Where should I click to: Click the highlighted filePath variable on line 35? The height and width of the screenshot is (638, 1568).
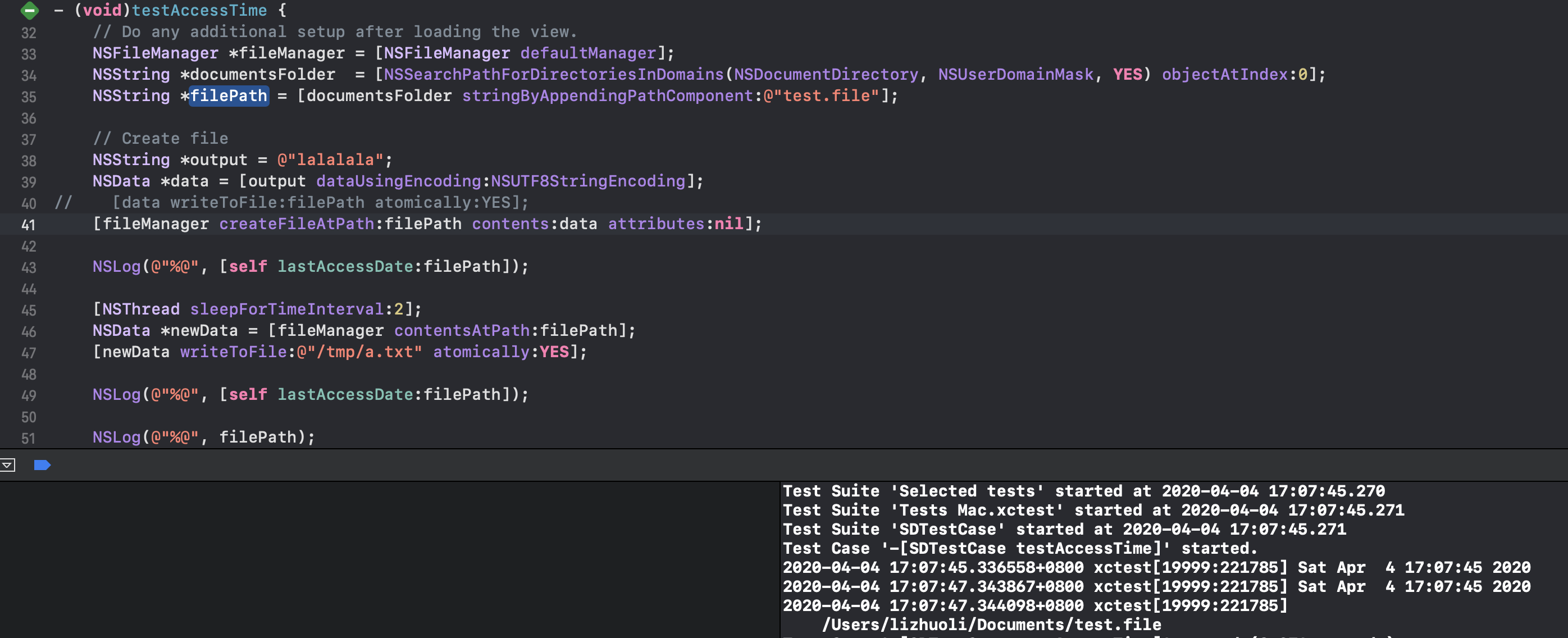click(228, 96)
